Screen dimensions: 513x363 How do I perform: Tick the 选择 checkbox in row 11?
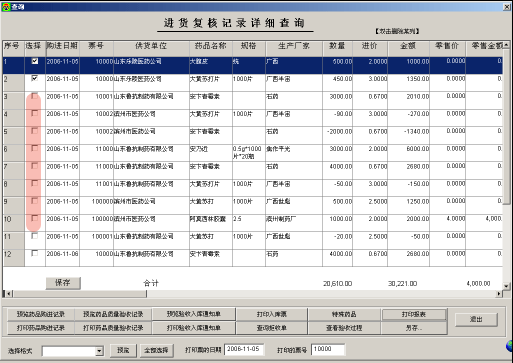click(35, 236)
